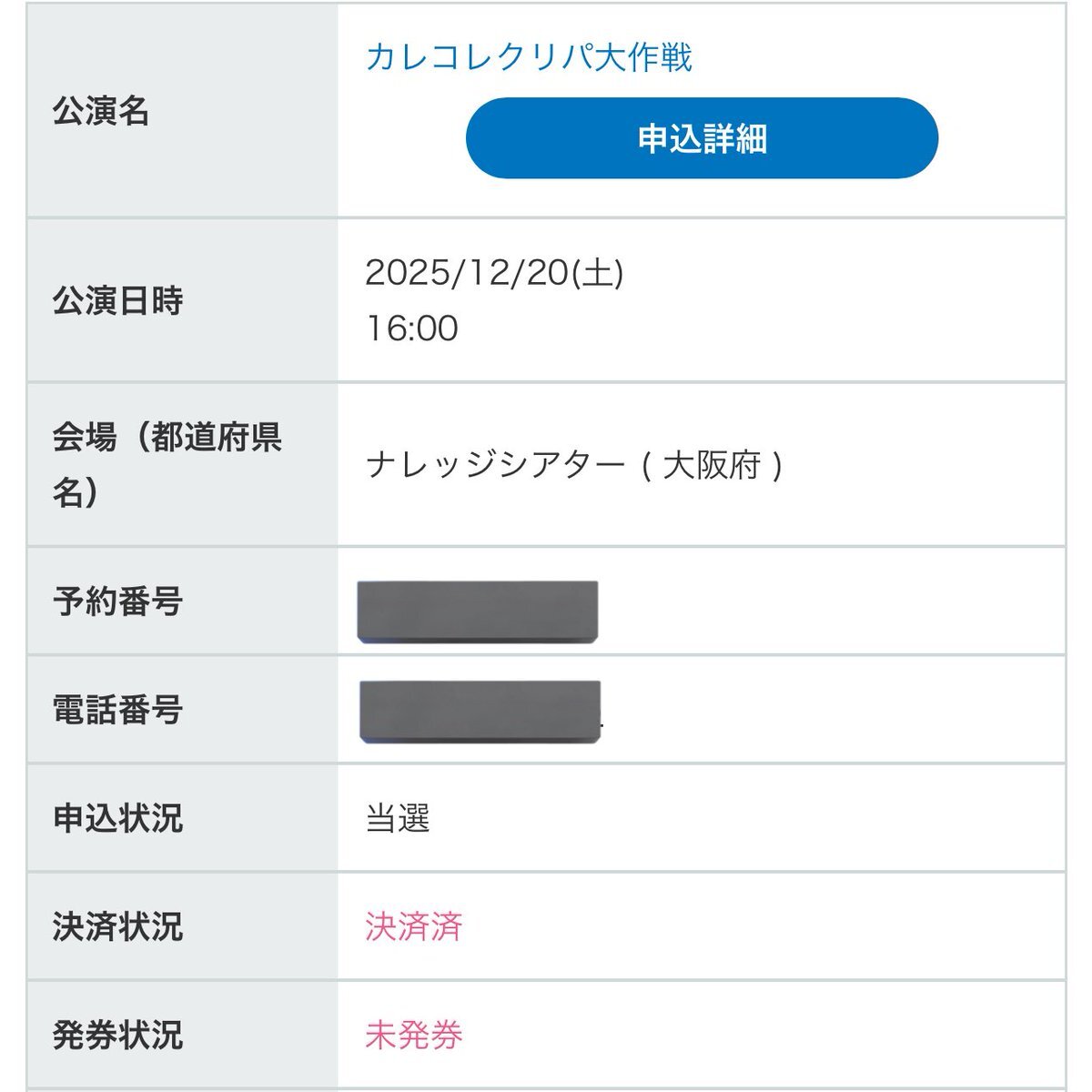Click the 当選 status text

click(x=398, y=818)
